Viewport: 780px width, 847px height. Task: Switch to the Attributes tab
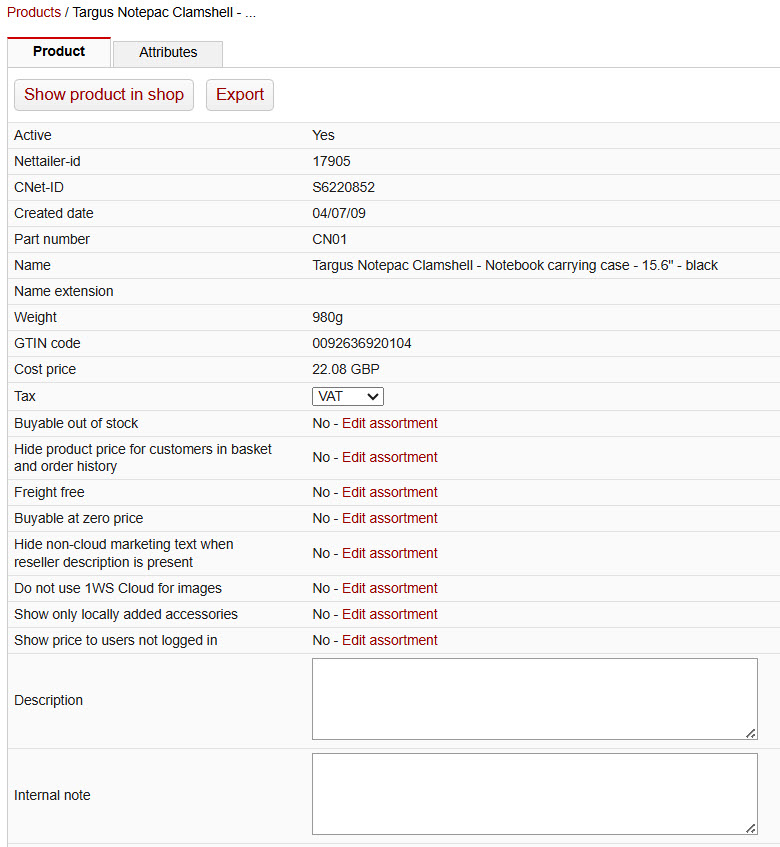tap(168, 53)
